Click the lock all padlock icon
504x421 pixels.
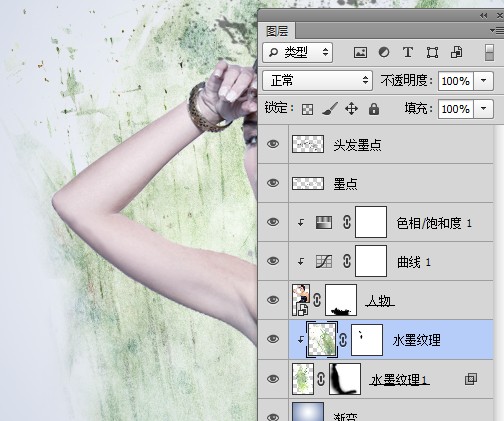point(374,109)
